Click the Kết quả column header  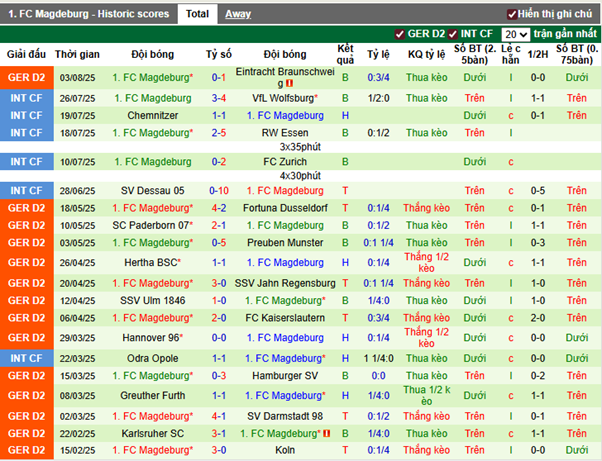(x=345, y=55)
